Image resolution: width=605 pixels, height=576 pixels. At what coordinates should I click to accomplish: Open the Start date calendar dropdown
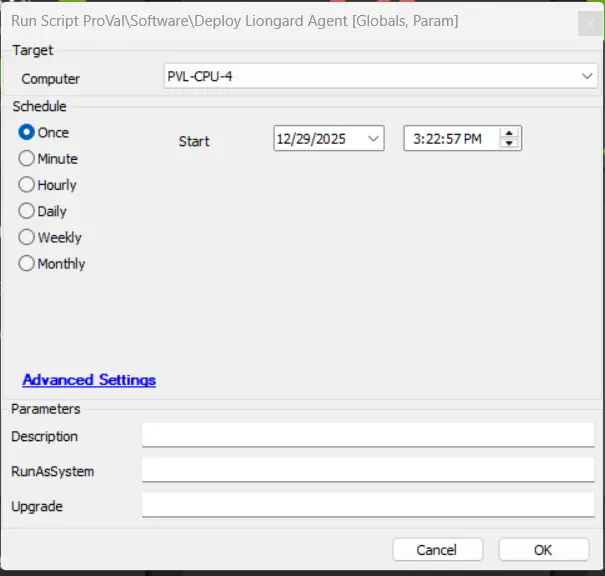tap(374, 139)
